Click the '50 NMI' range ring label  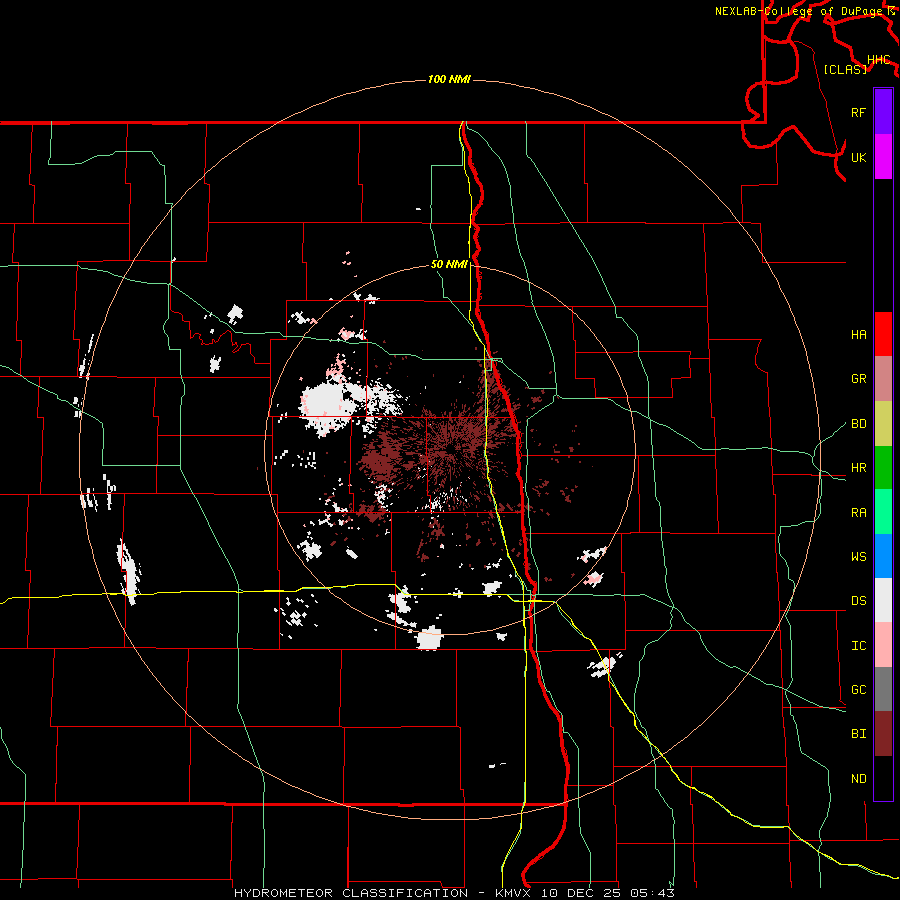[449, 265]
